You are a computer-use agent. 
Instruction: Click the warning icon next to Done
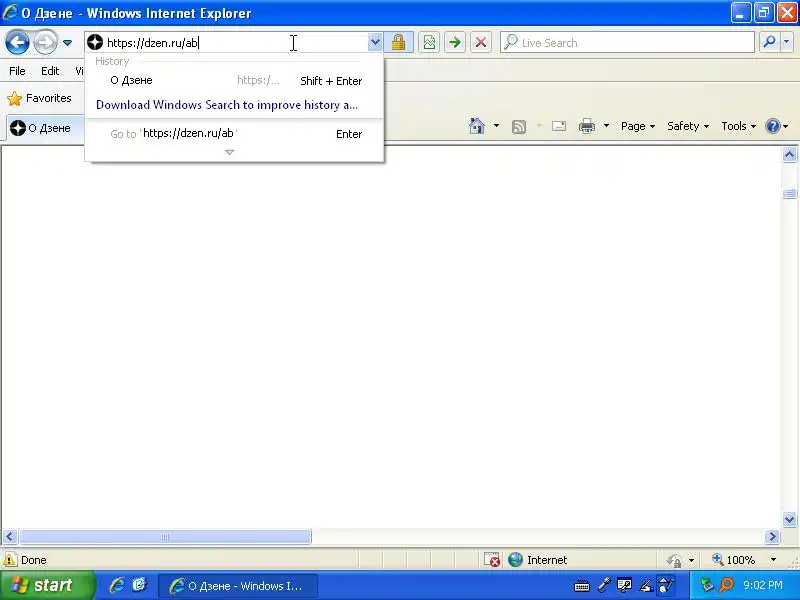(x=10, y=560)
